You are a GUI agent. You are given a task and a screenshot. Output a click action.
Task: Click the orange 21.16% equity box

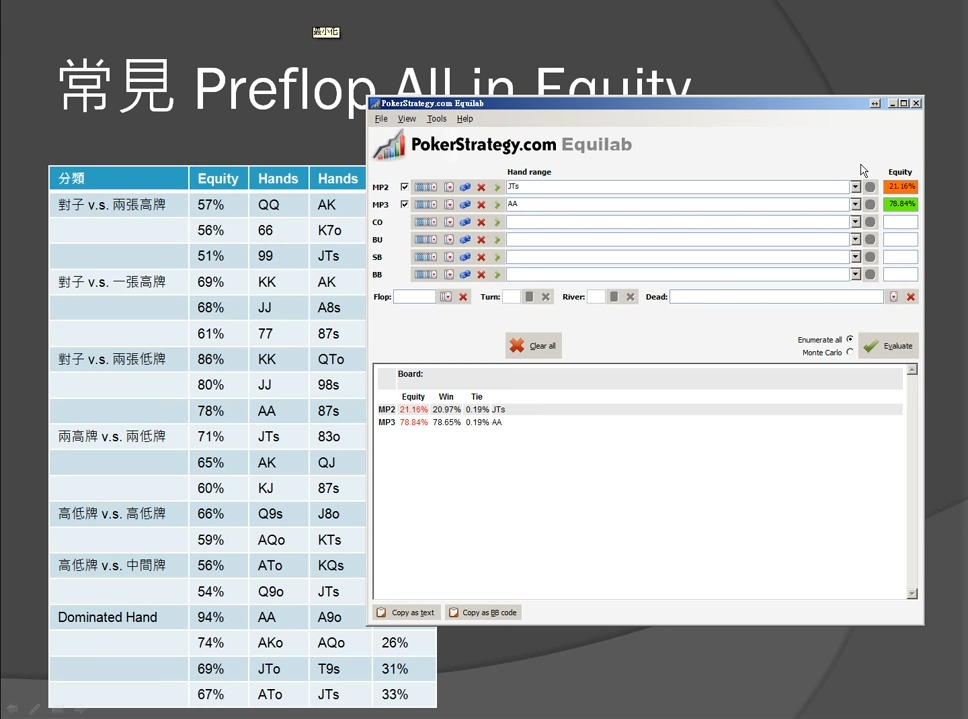click(901, 186)
